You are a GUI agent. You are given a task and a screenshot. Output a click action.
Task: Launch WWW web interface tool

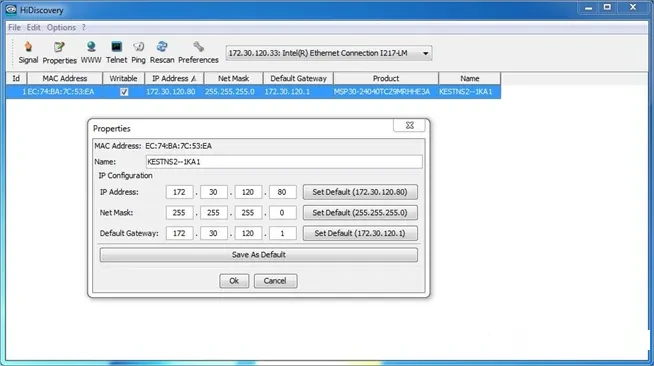coord(91,53)
